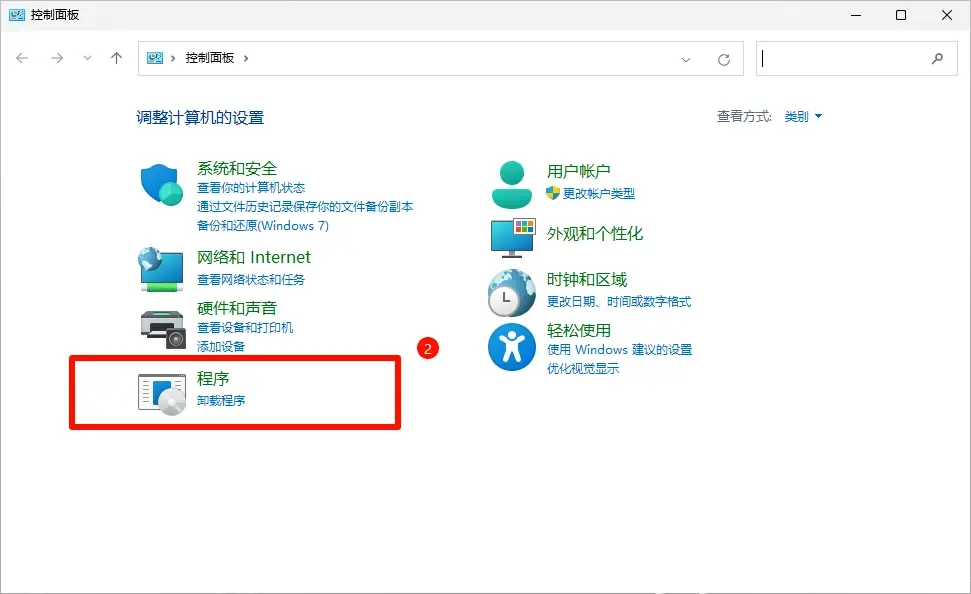Open 系统和安全 shield icon

pos(160,186)
